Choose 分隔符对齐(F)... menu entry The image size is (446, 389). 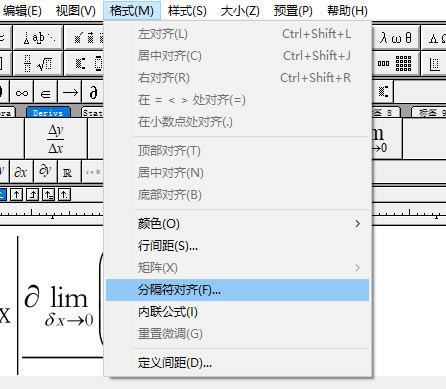click(x=237, y=290)
